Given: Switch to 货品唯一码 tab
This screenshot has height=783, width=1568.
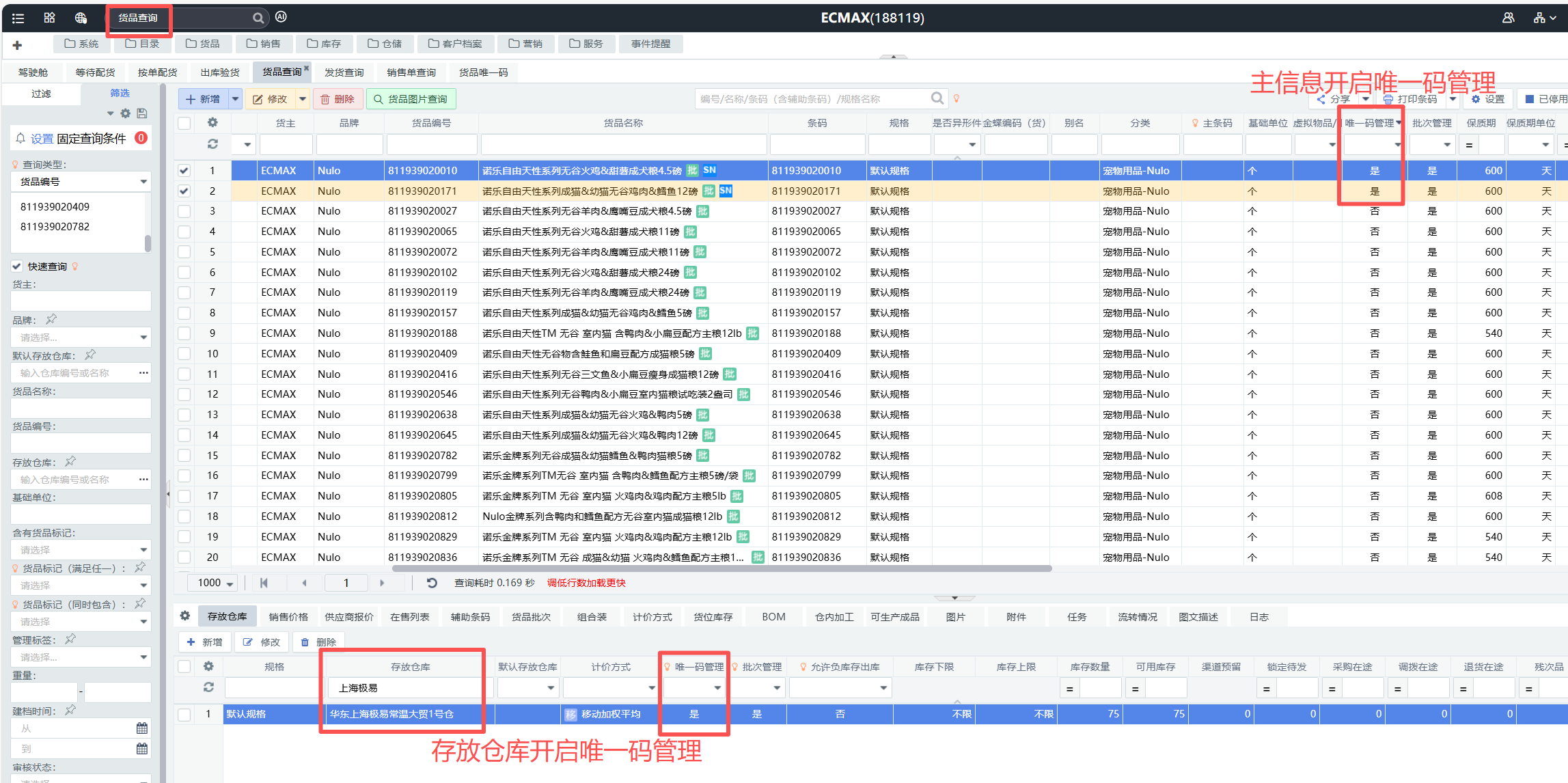Looking at the screenshot, I should click(483, 72).
